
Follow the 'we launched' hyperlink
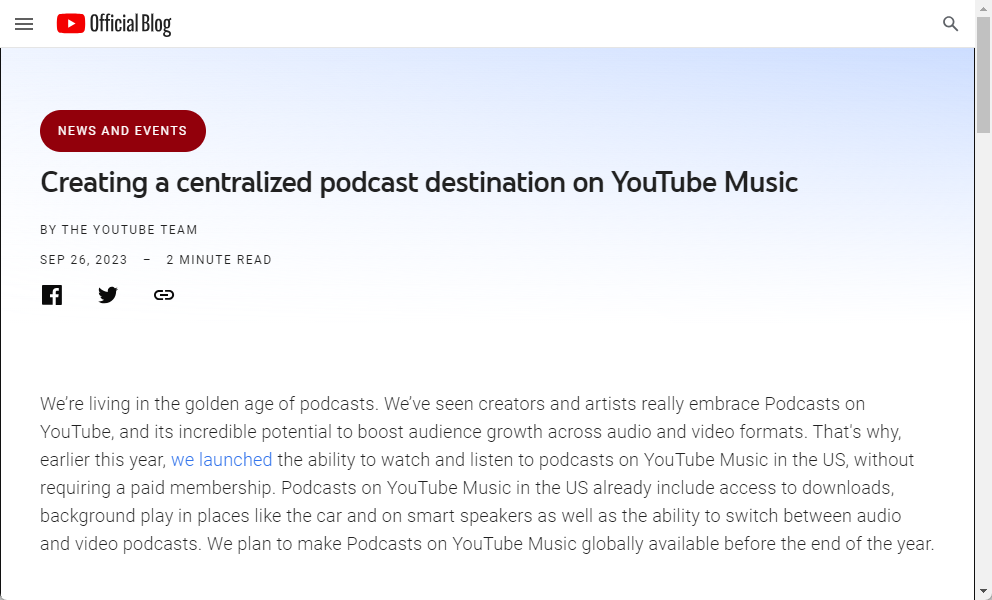click(x=221, y=459)
